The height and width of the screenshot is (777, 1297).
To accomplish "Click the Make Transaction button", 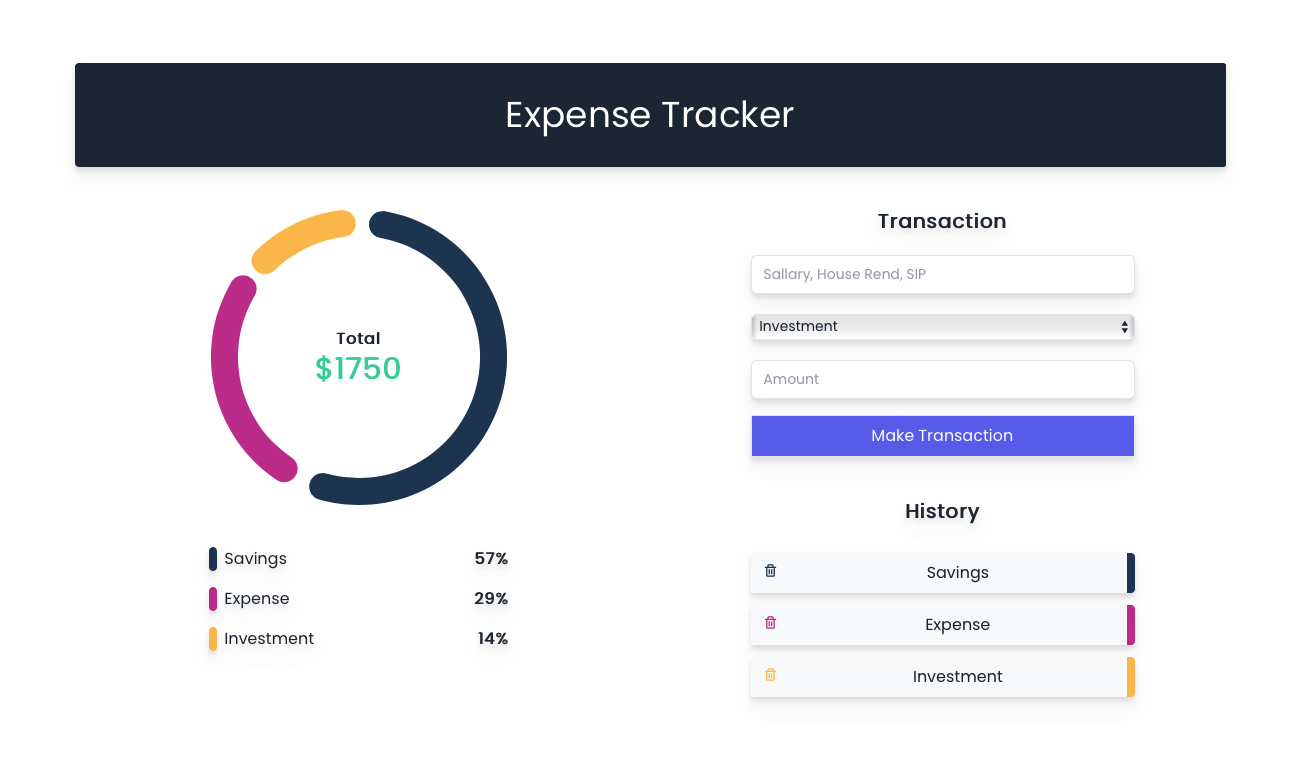I will click(942, 435).
